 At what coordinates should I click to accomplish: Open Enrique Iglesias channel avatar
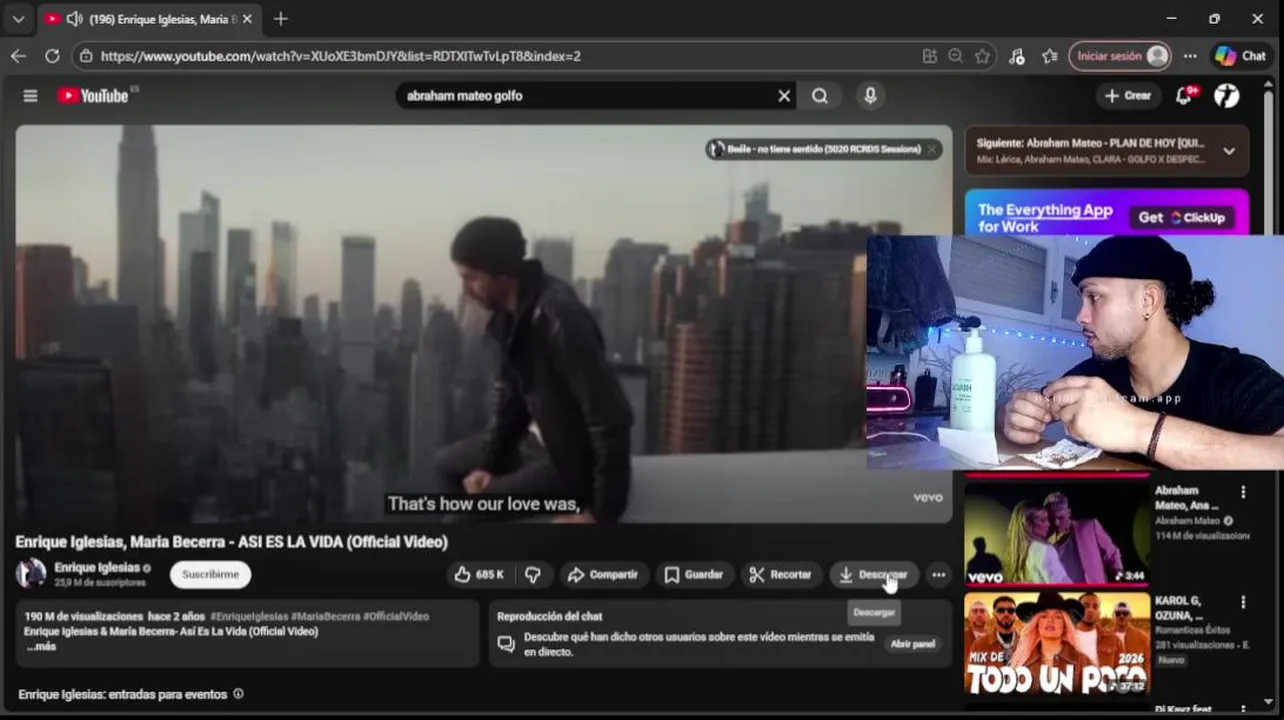31,573
